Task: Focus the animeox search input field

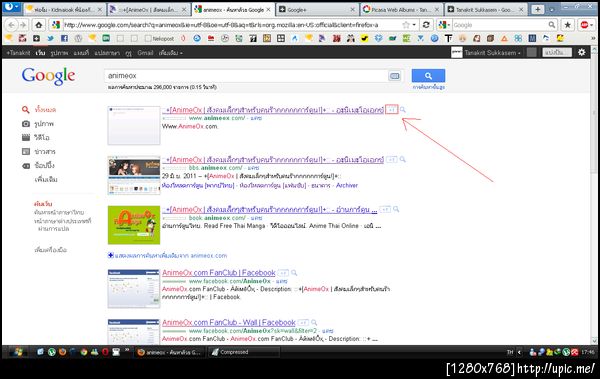Action: tap(247, 76)
